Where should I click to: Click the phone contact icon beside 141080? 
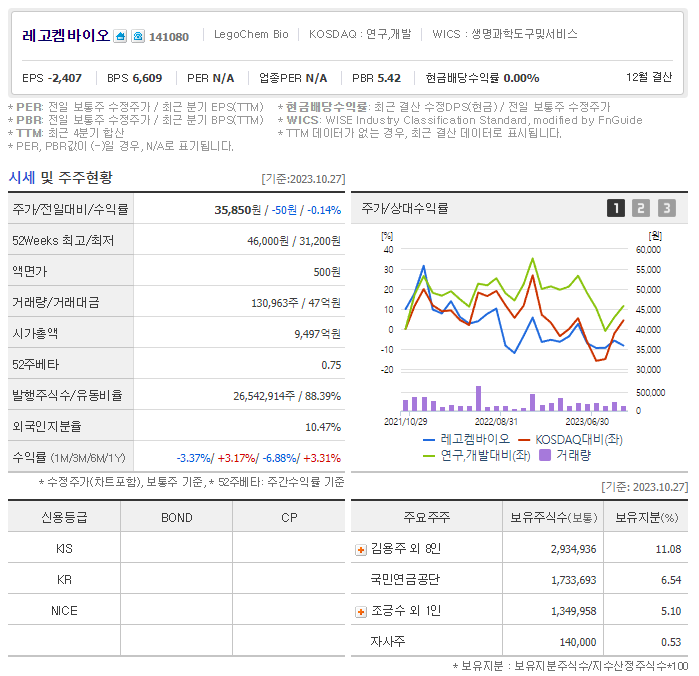click(x=138, y=36)
